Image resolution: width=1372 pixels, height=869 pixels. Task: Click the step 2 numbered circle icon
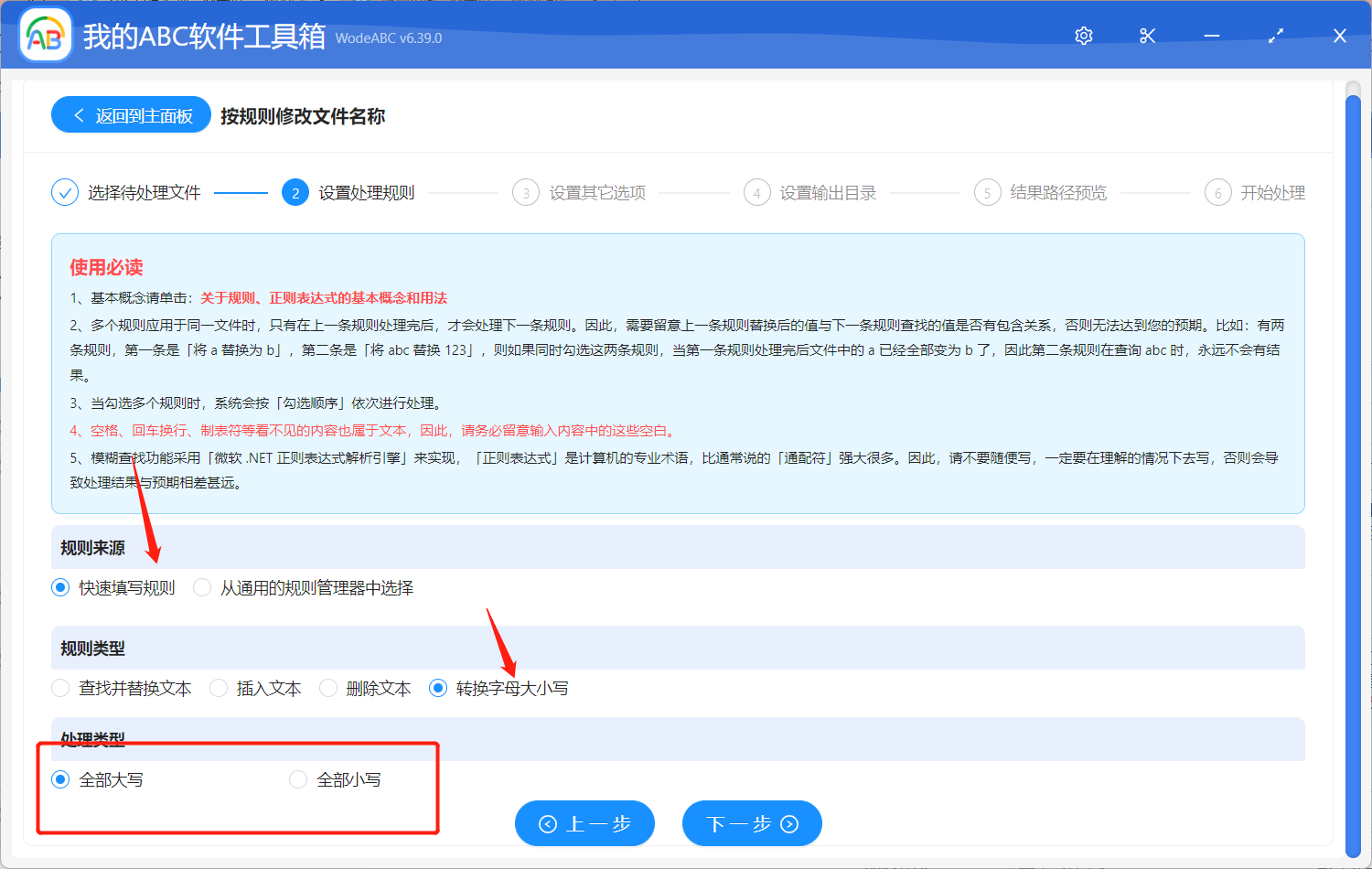295,193
